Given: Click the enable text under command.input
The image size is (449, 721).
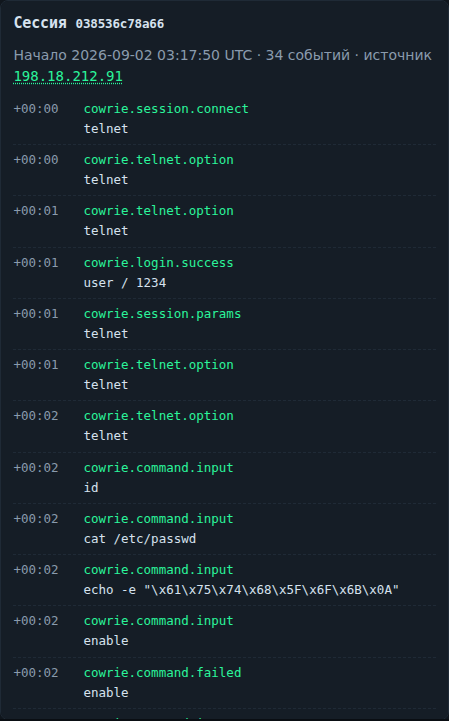Looking at the screenshot, I should coord(106,641).
